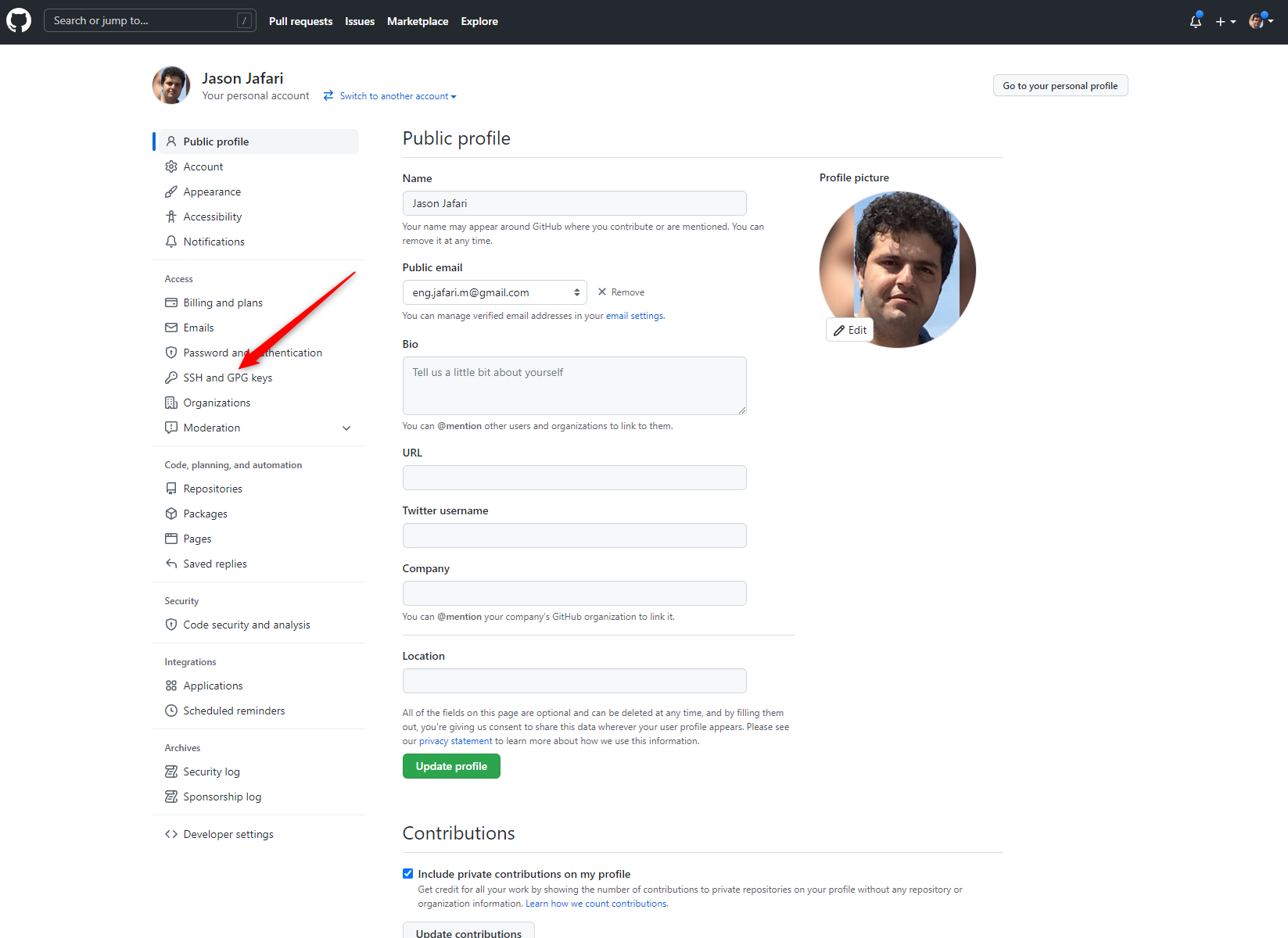Click the small avatar beside Jason Jafari

click(171, 85)
